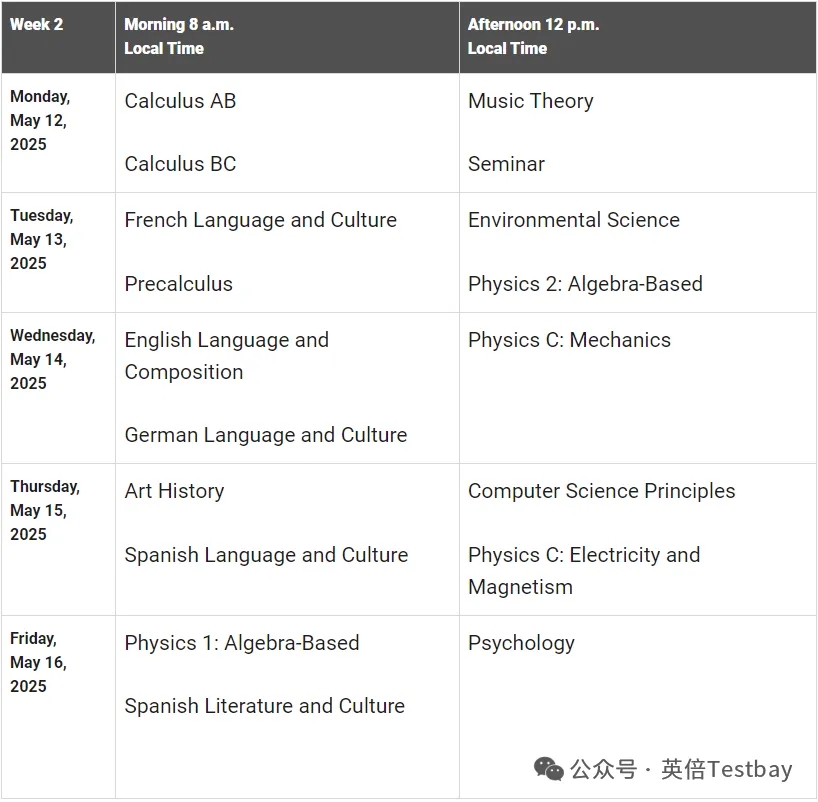The width and height of the screenshot is (818, 802).
Task: Select the Precalculus exam entry
Action: point(178,284)
